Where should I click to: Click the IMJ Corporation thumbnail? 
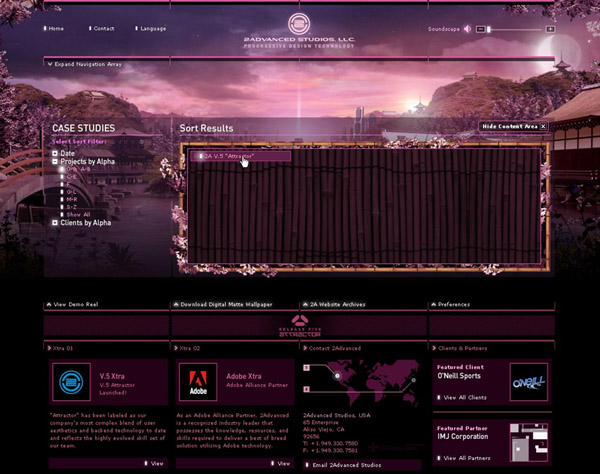[529, 442]
